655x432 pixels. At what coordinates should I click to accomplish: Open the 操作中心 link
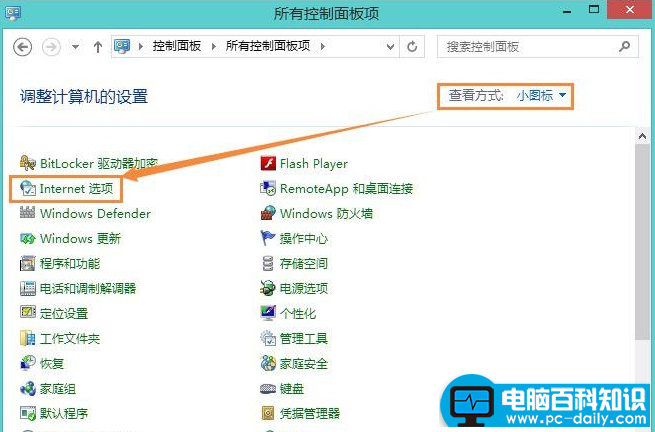point(304,239)
